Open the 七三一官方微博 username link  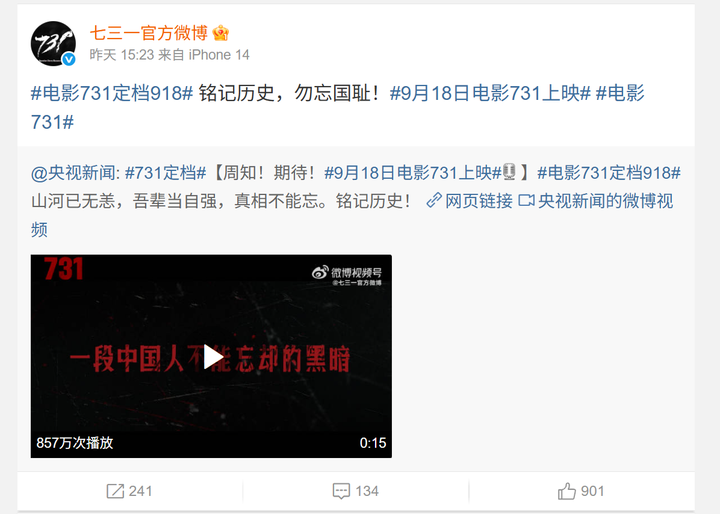pyautogui.click(x=149, y=33)
